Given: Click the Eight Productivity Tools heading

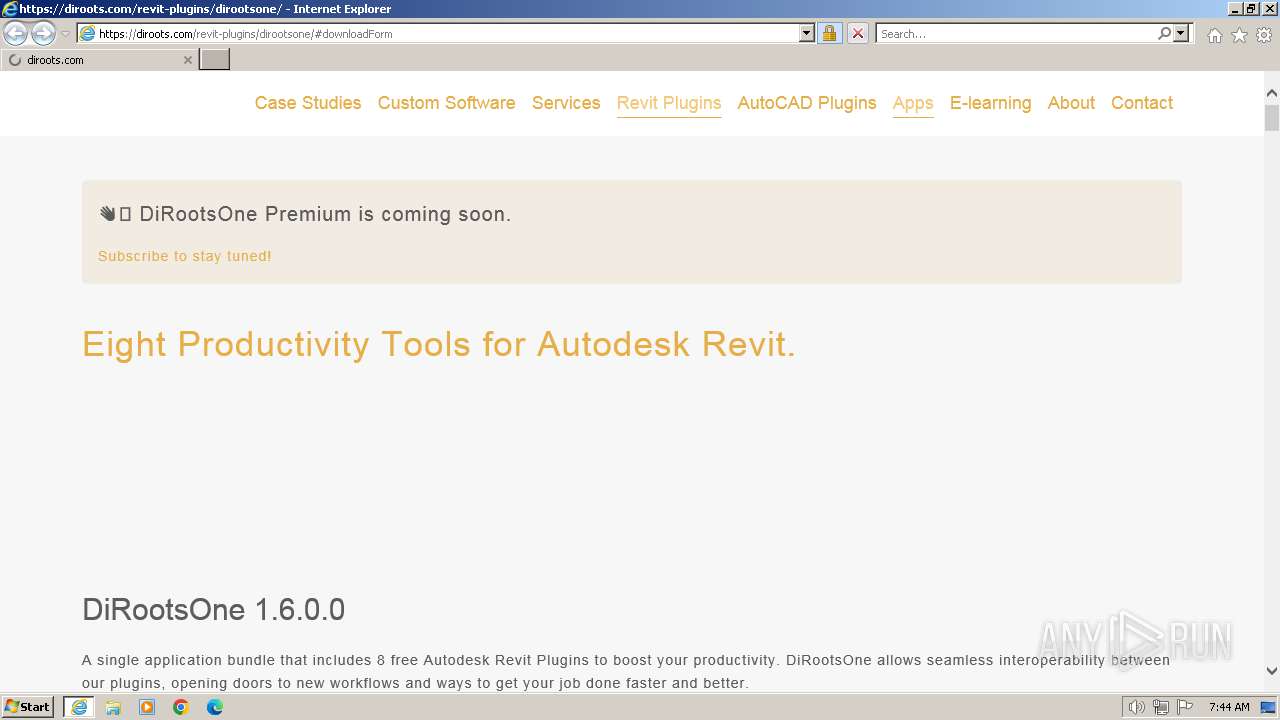Looking at the screenshot, I should [439, 344].
